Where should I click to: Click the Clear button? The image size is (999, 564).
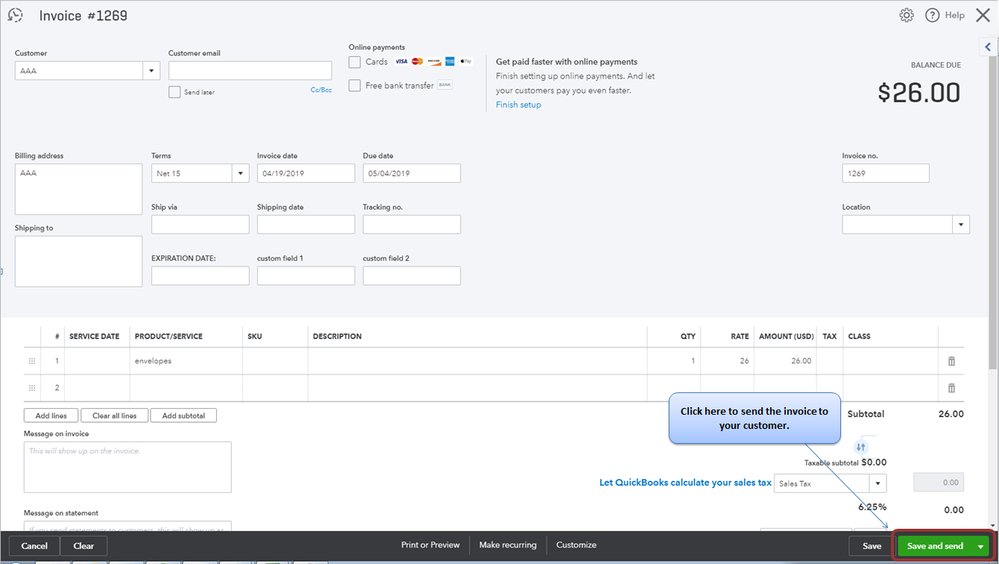[83, 546]
